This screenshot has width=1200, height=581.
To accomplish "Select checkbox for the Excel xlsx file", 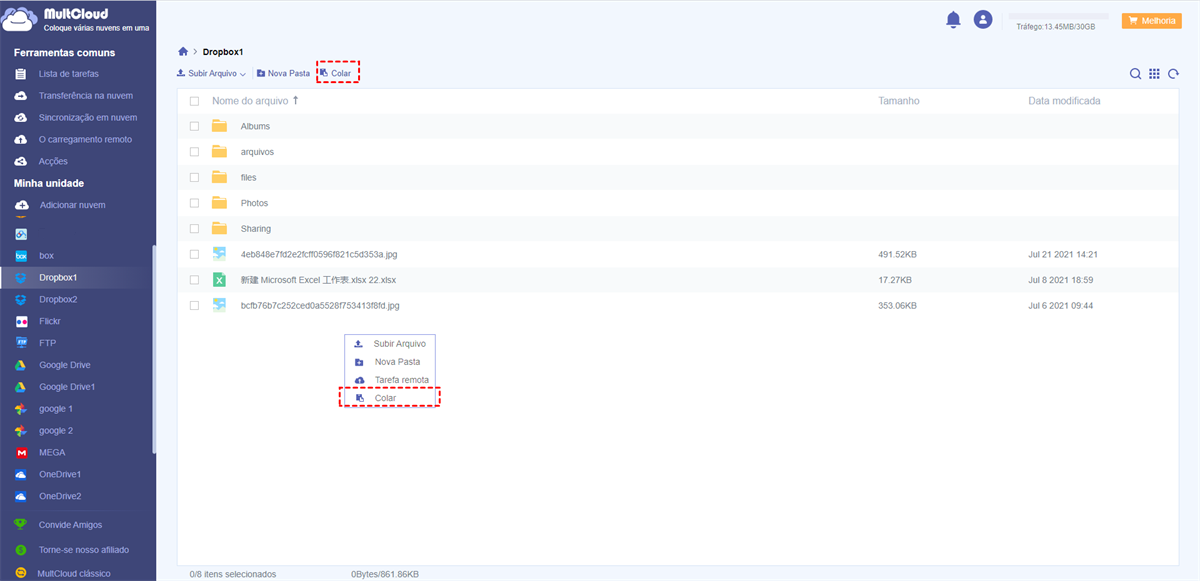I will pyautogui.click(x=194, y=280).
